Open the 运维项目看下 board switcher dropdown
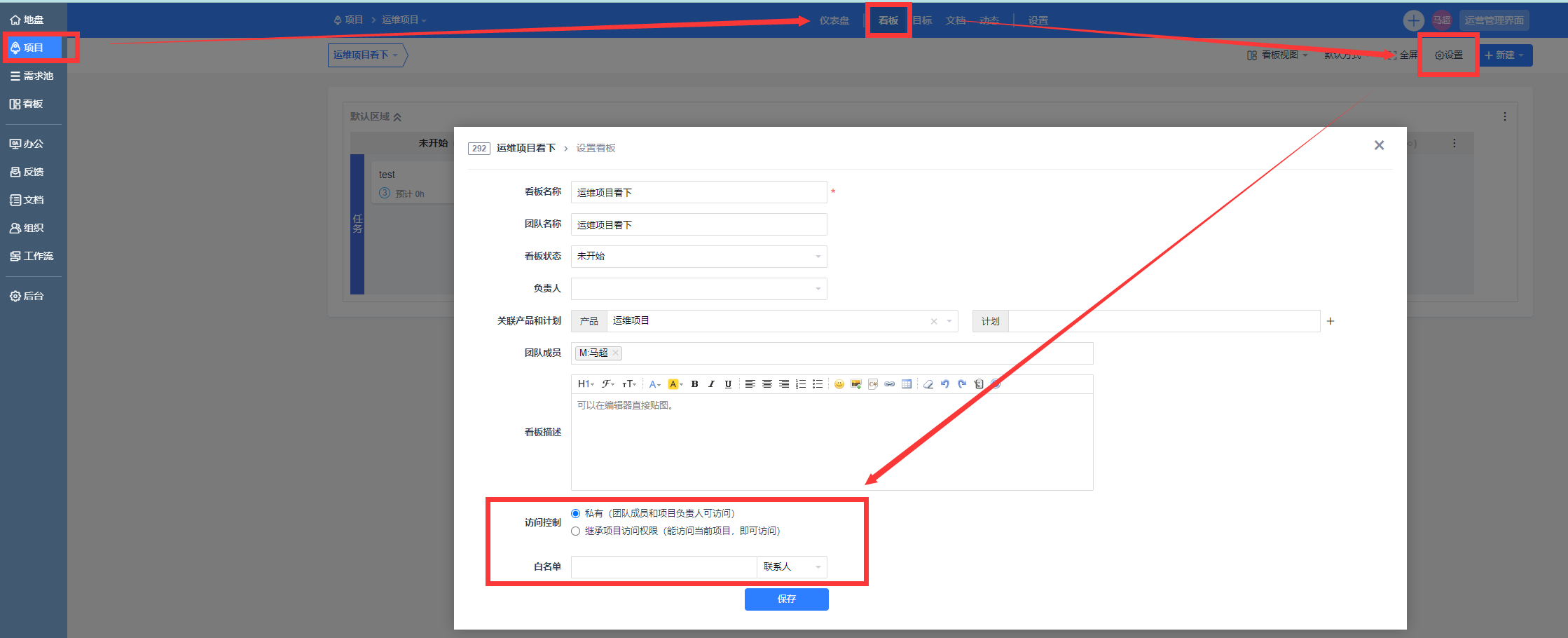Image resolution: width=1568 pixels, height=638 pixels. [366, 55]
